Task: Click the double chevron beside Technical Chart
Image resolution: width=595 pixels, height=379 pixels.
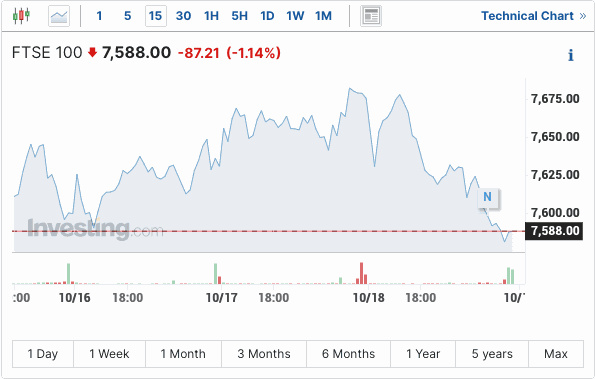Action: click(x=583, y=16)
